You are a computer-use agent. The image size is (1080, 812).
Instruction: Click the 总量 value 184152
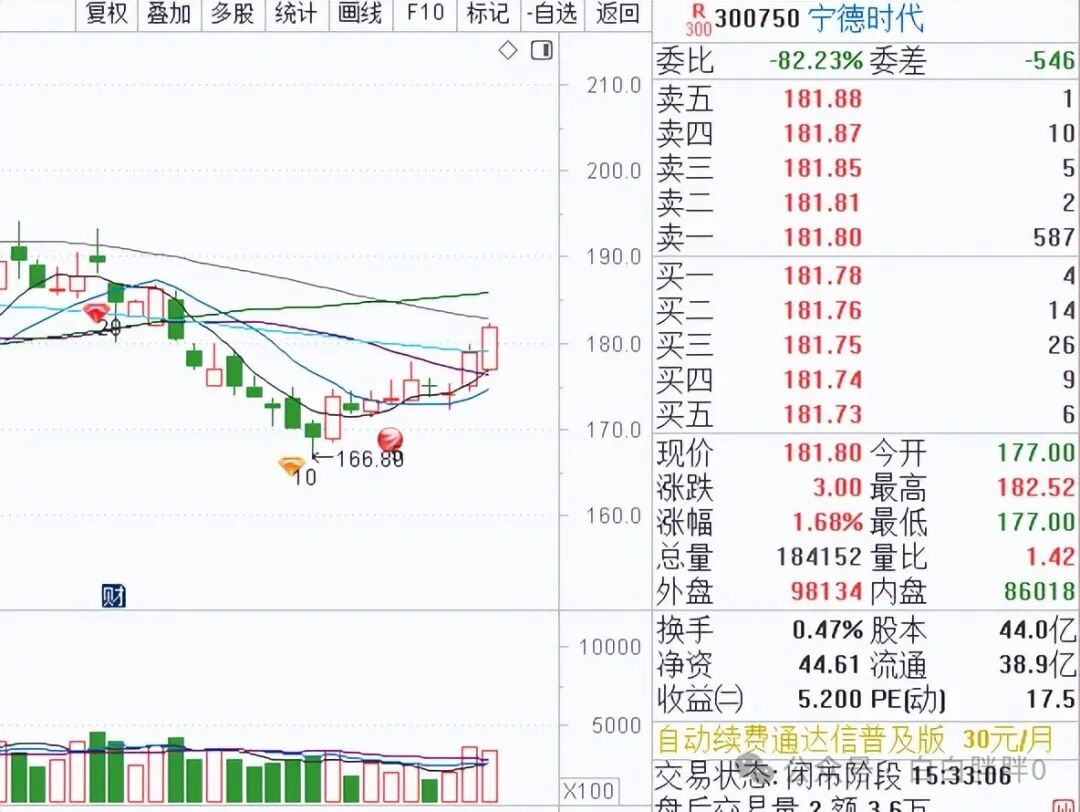pos(820,556)
